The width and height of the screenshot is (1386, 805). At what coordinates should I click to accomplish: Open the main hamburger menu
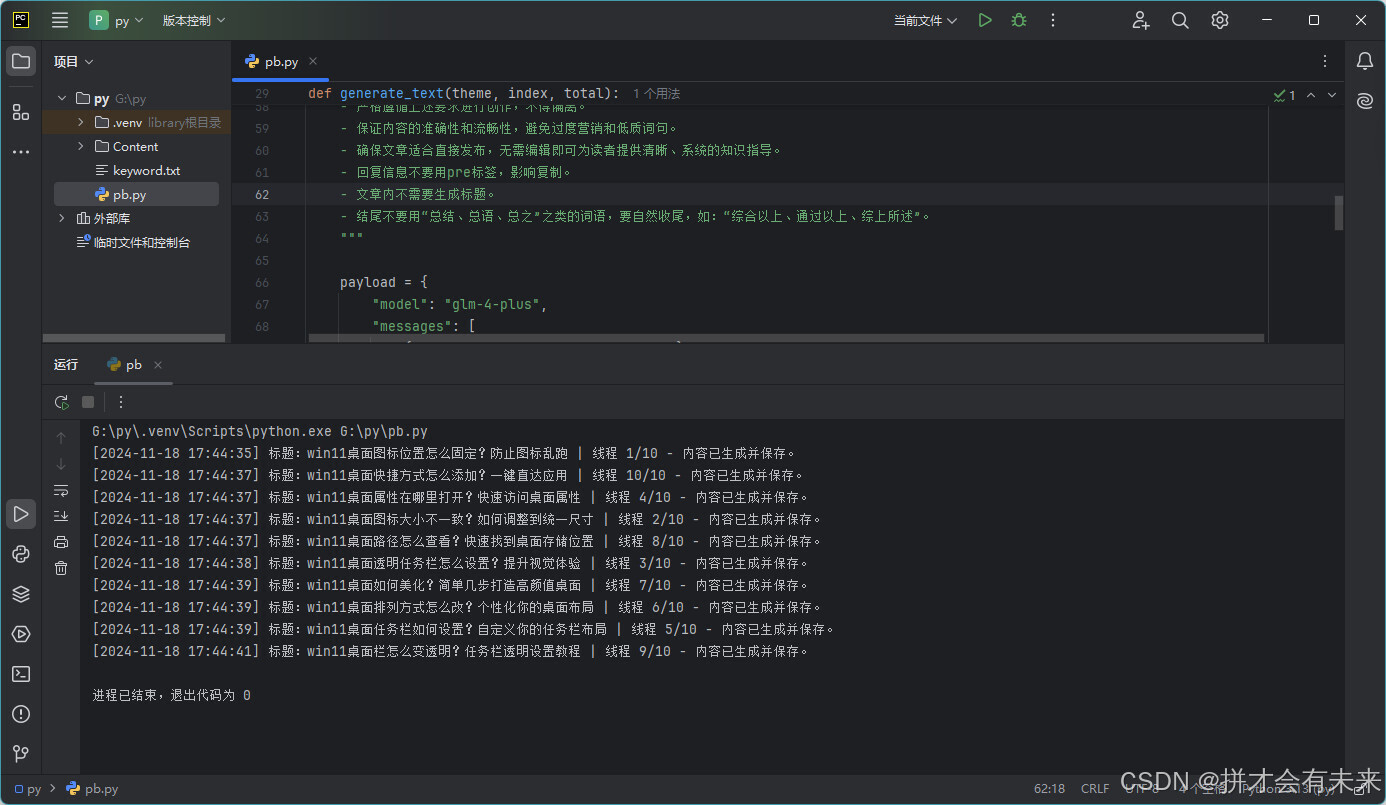60,20
